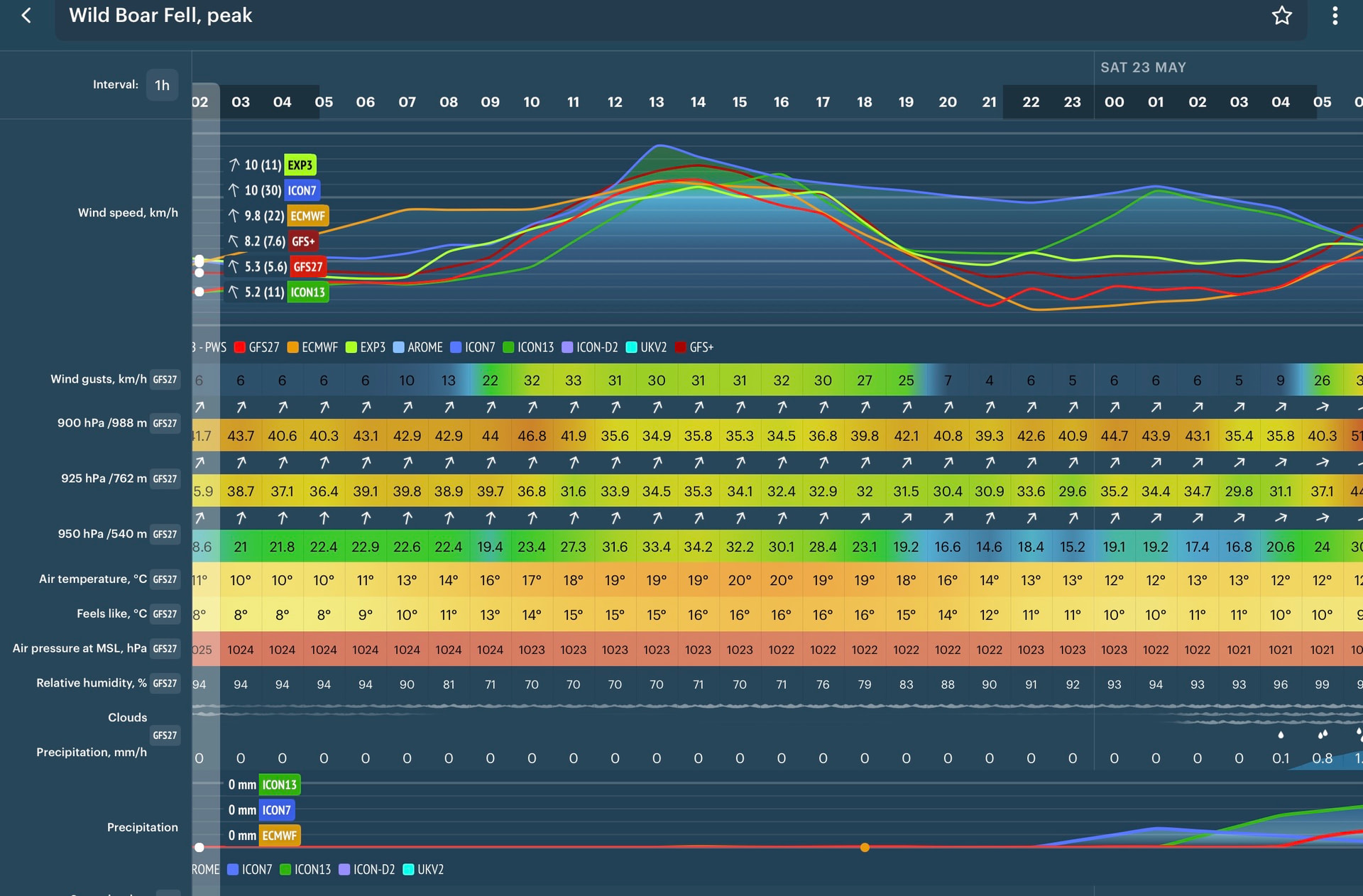Change model for Relative humidity GFS27 badge
Viewport: 1363px width, 896px height.
pos(165,683)
